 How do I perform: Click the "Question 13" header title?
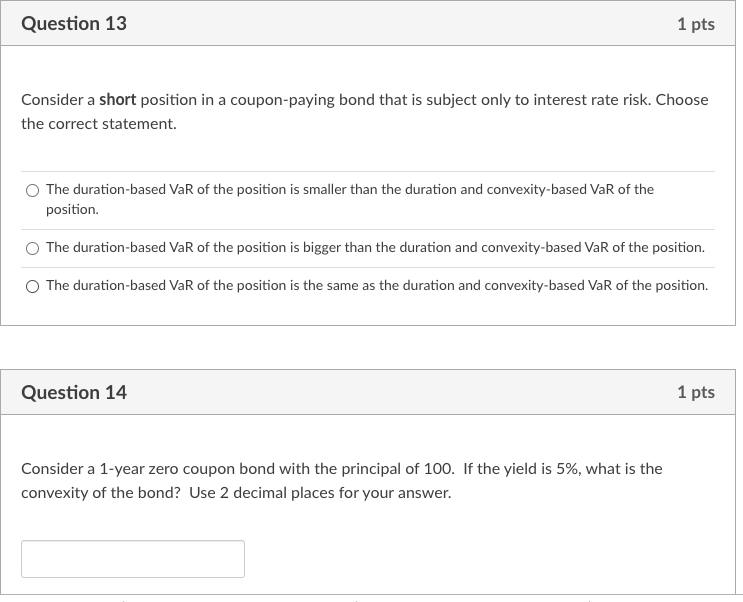(x=74, y=23)
